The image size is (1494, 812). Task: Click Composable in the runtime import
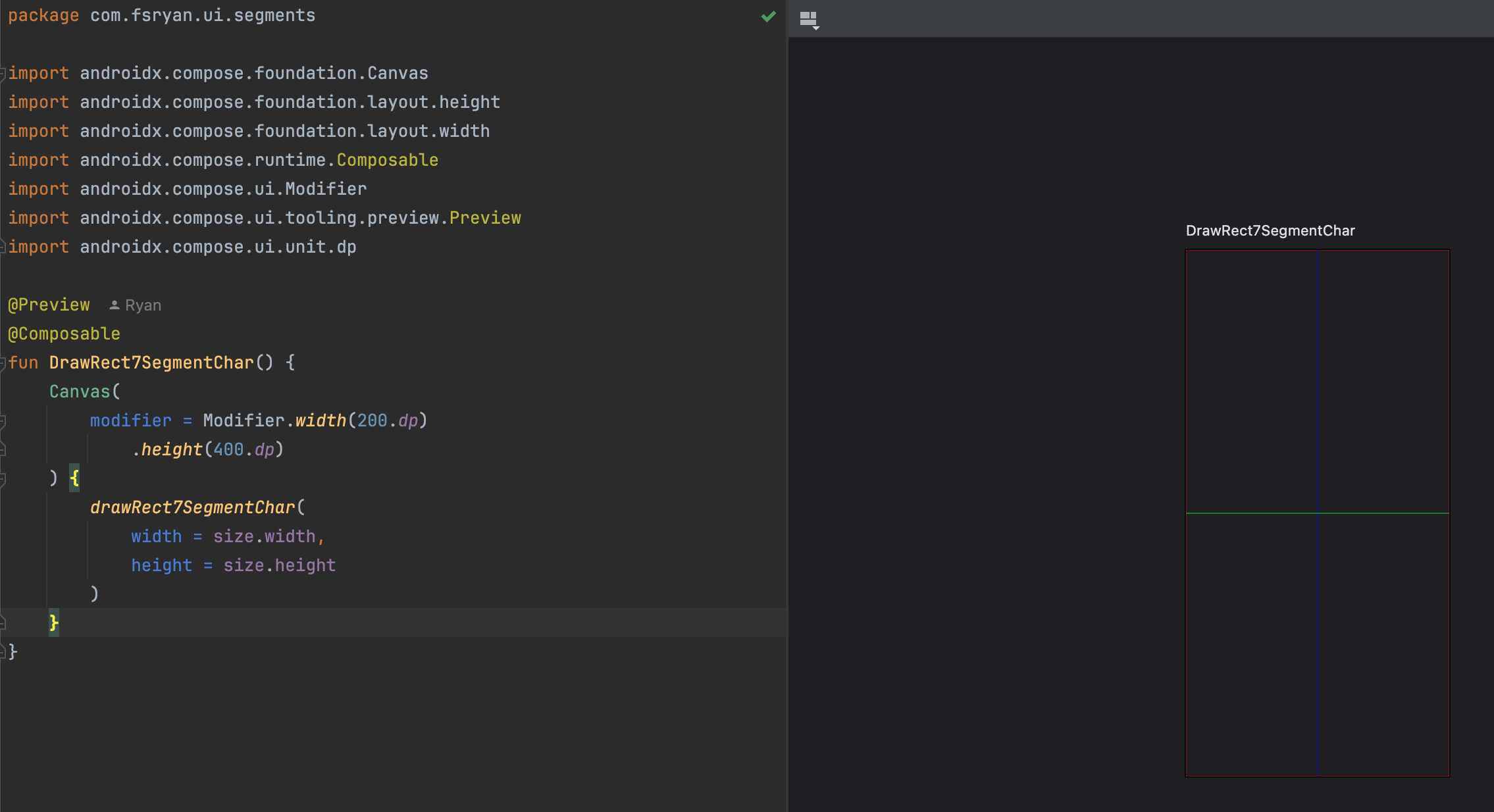coord(388,160)
